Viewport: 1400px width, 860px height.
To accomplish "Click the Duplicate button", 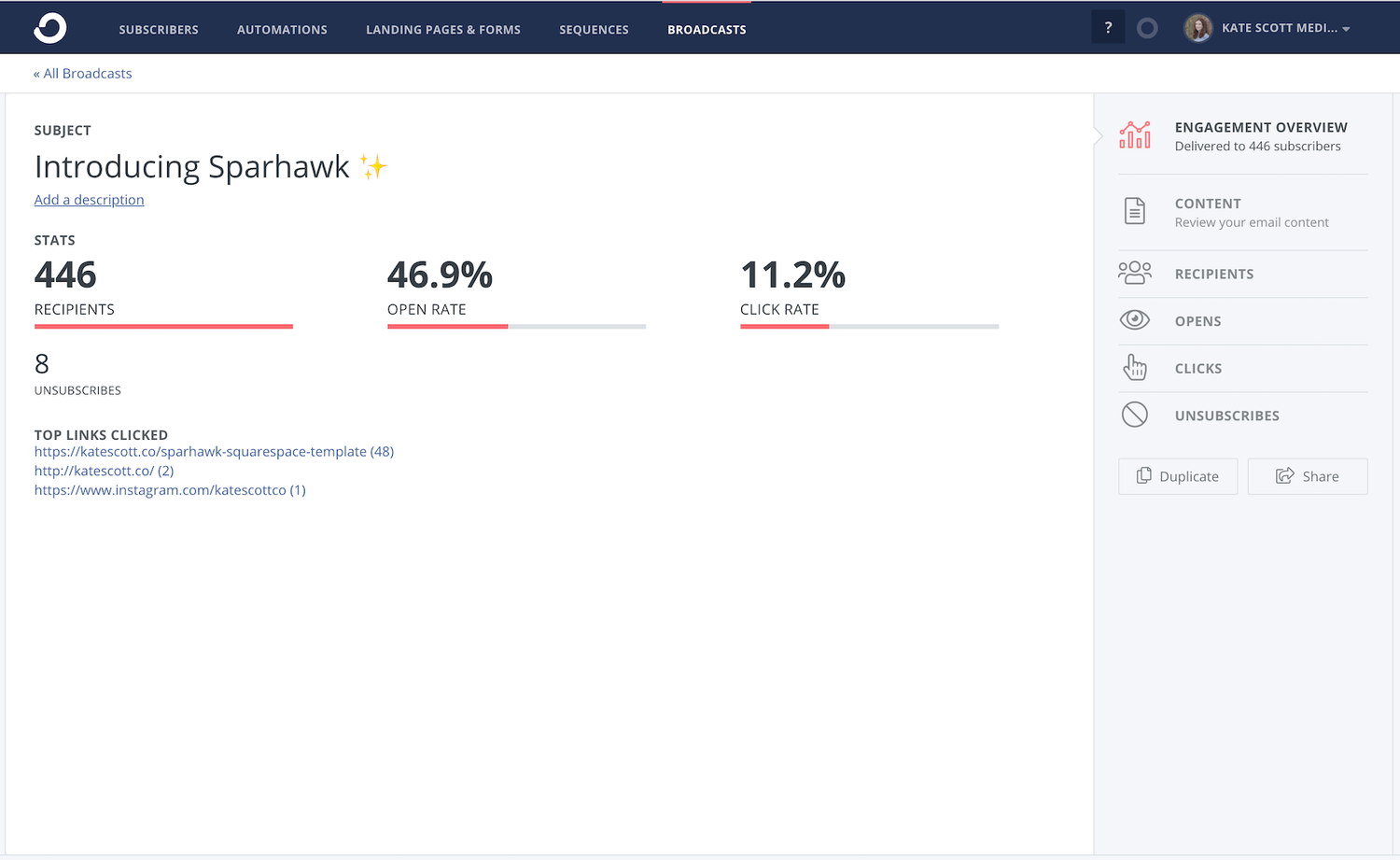I will (x=1178, y=476).
